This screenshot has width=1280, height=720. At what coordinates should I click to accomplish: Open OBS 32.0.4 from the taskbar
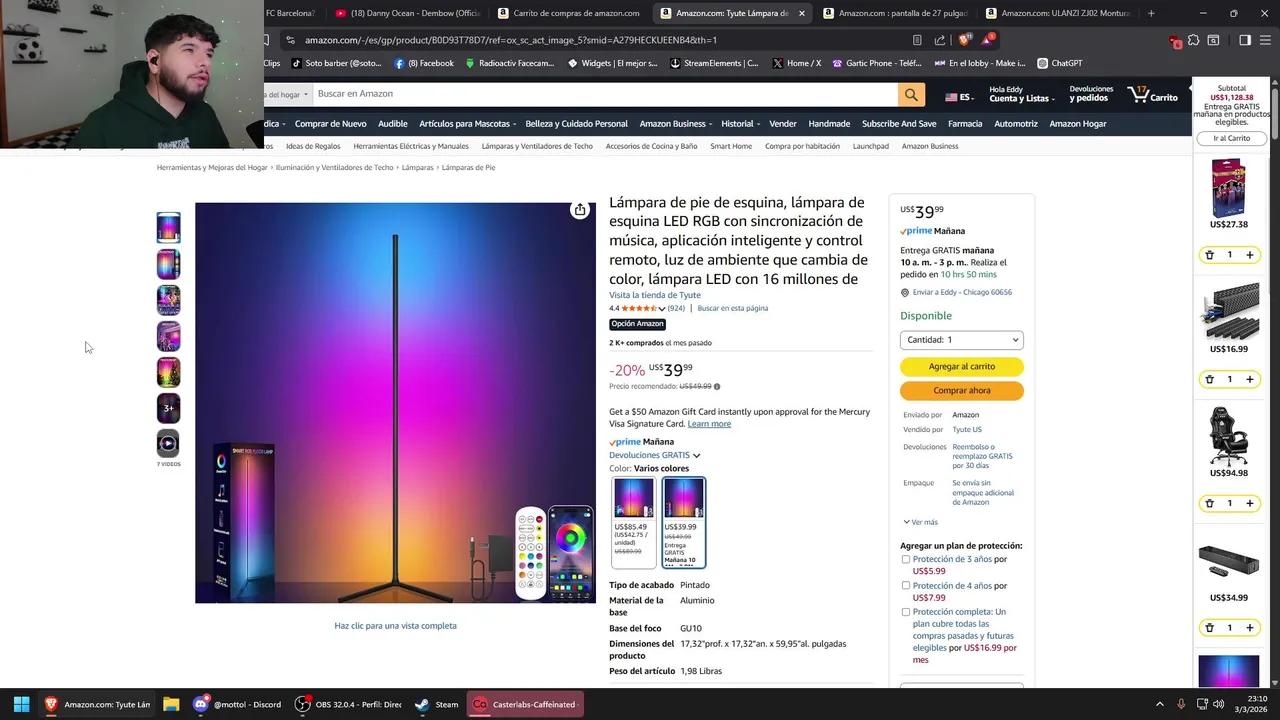point(347,704)
